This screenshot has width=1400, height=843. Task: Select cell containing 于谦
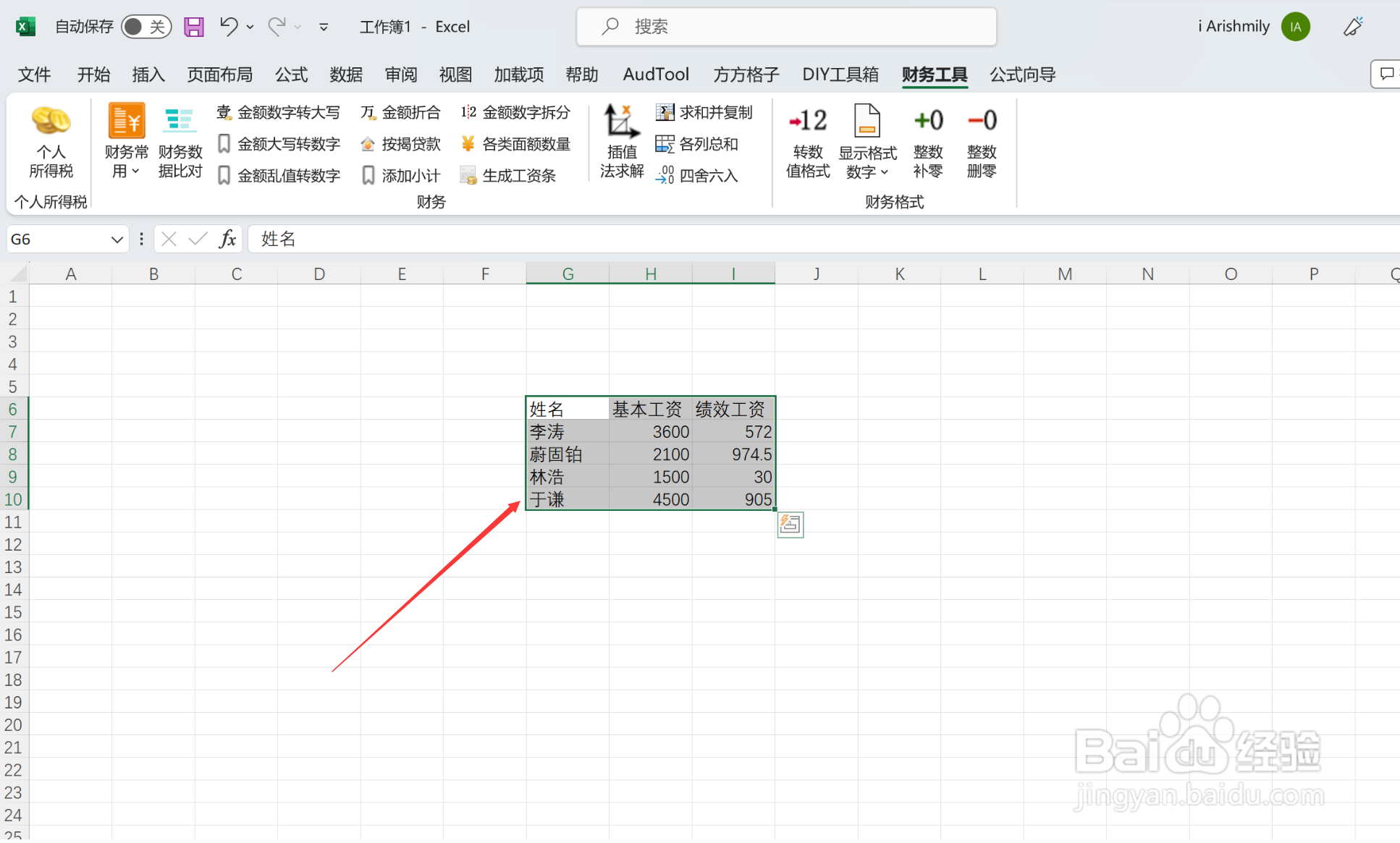coord(568,499)
